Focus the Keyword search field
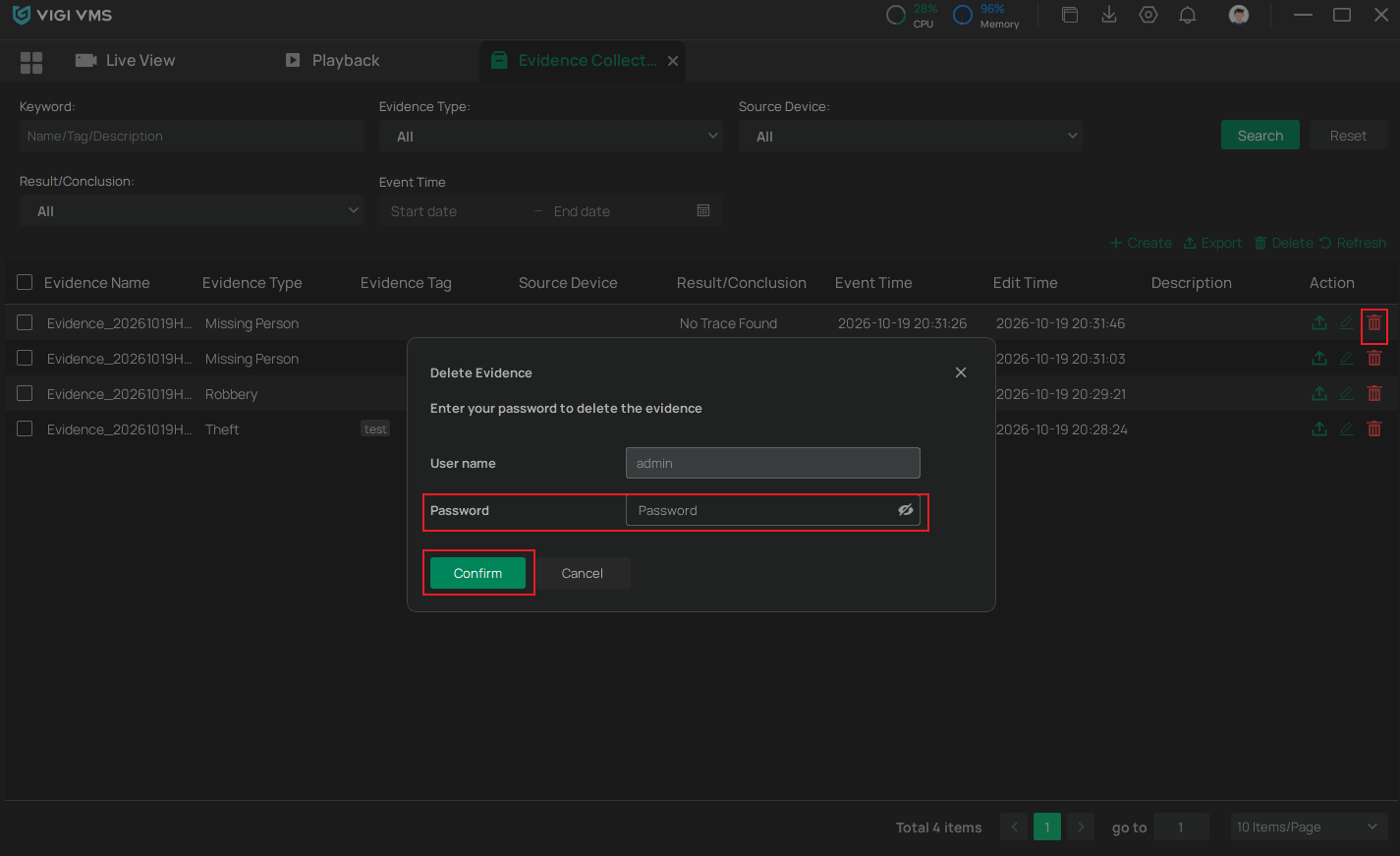Image resolution: width=1400 pixels, height=856 pixels. point(192,137)
